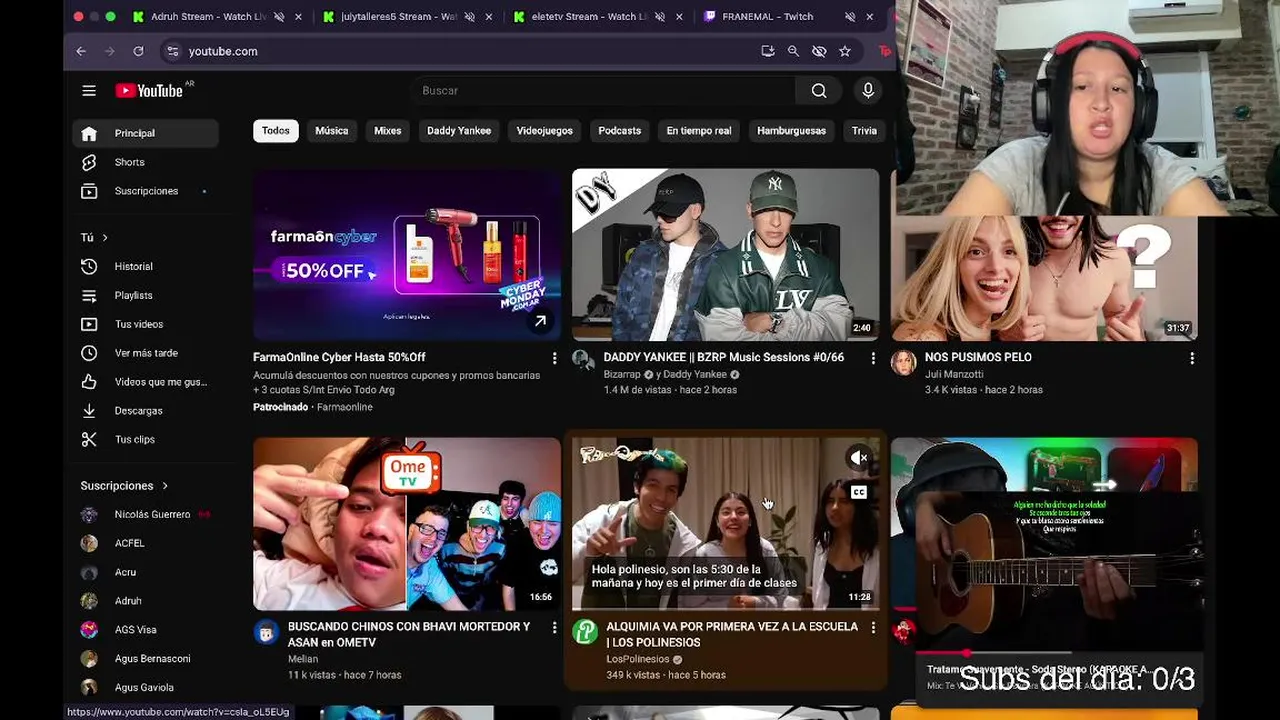Open Principal in sidebar

(x=145, y=133)
